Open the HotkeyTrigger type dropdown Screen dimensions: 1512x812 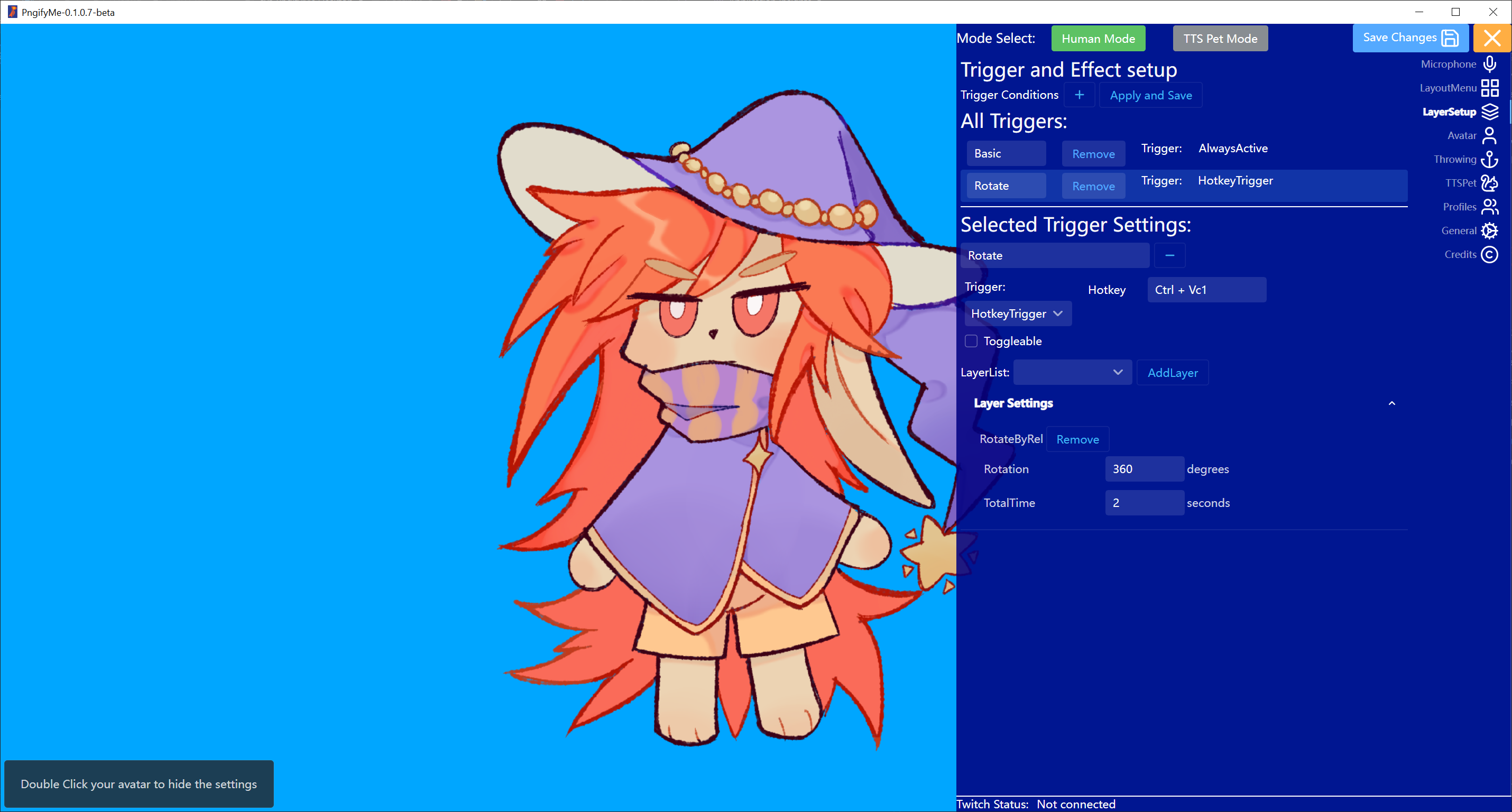coord(1017,313)
